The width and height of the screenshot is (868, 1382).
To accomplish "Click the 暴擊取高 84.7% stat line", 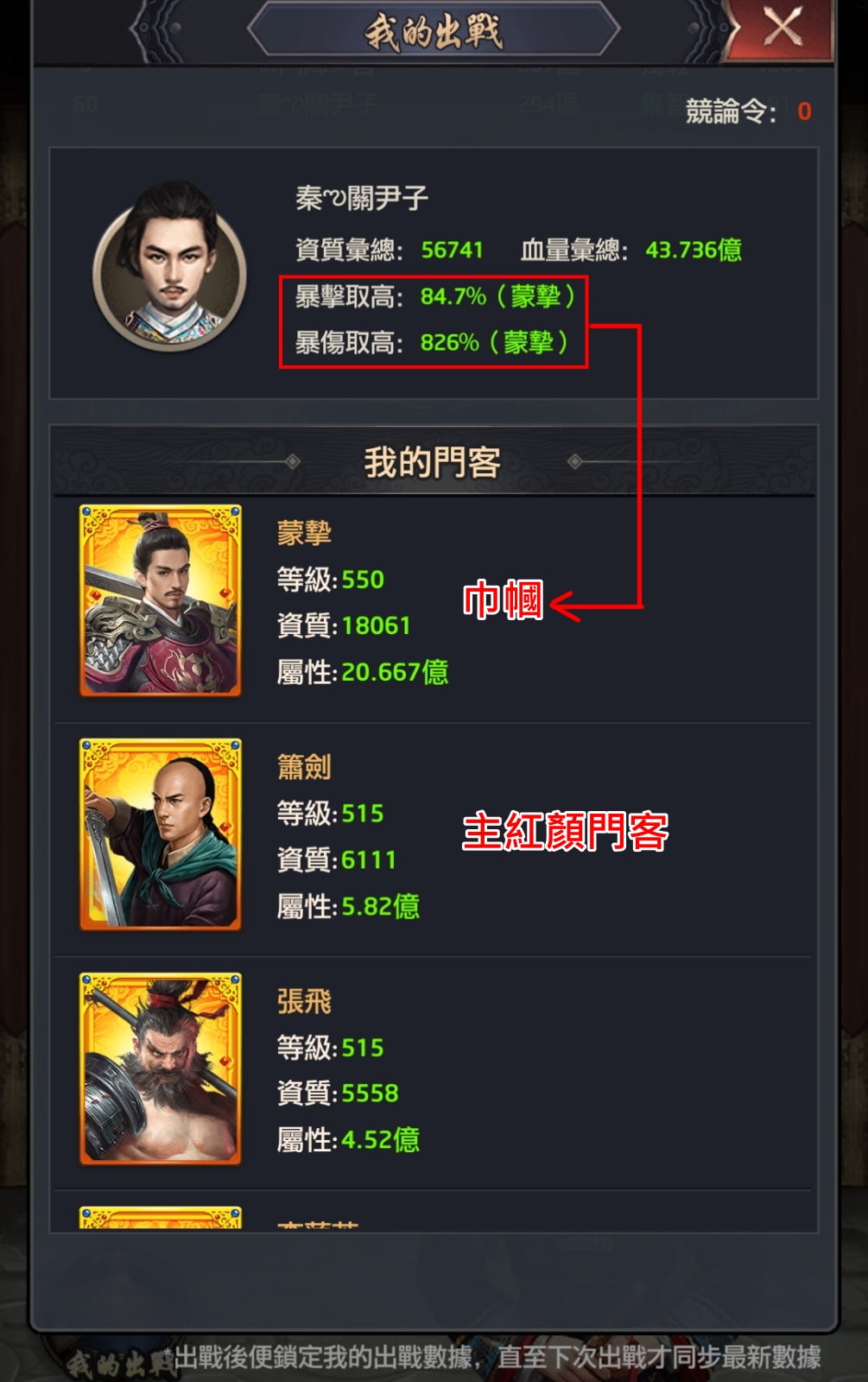I will click(435, 296).
